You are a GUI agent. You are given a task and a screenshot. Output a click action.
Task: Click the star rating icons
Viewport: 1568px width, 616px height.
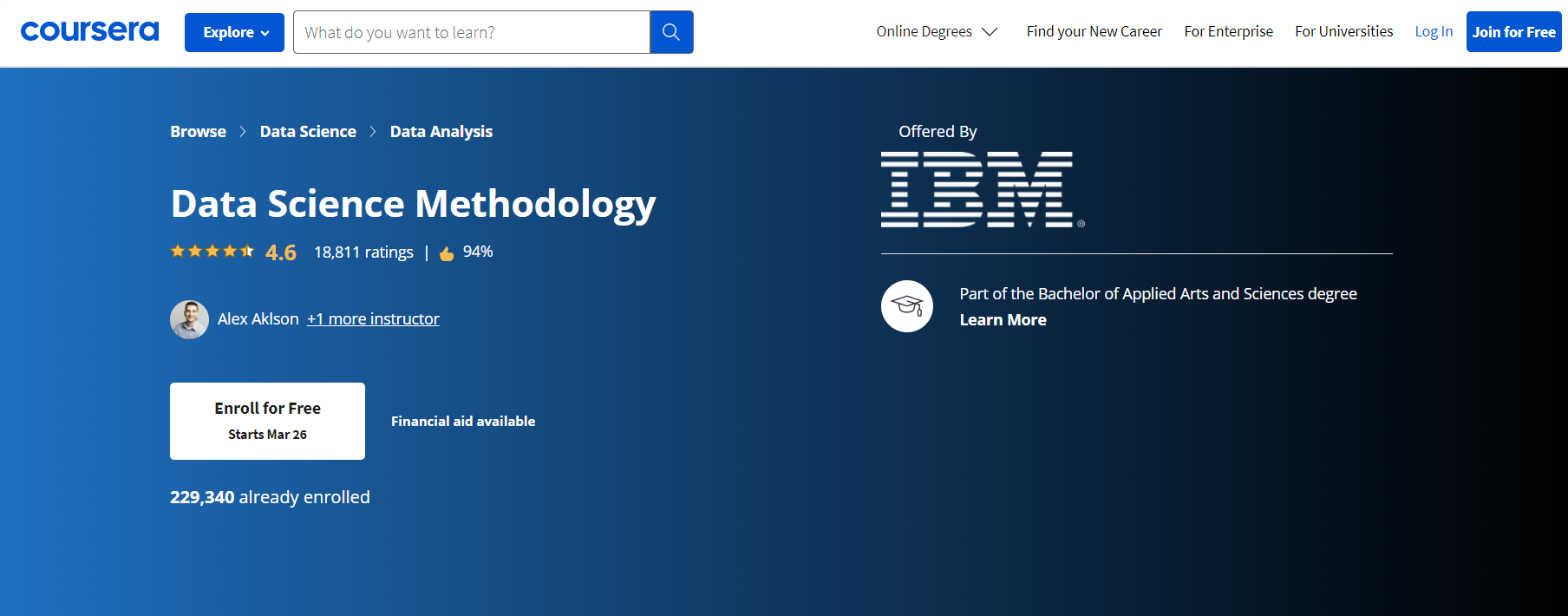pos(212,252)
